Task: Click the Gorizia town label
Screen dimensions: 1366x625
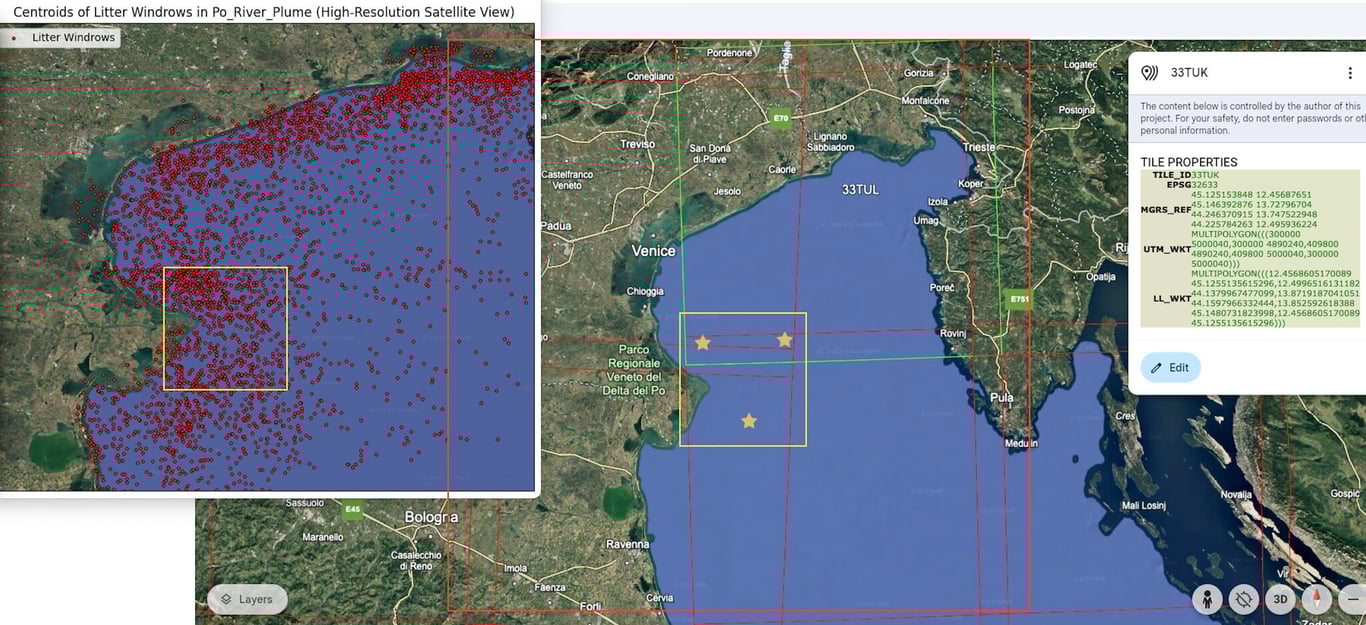Action: click(918, 73)
